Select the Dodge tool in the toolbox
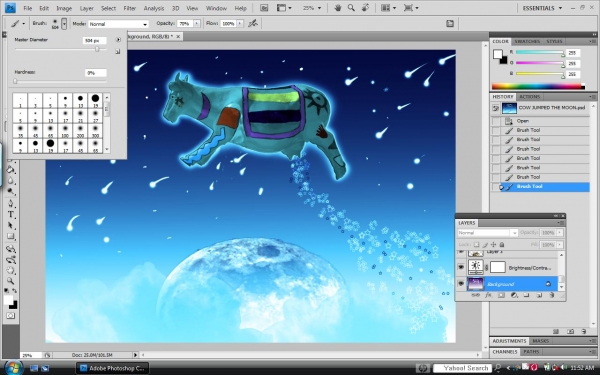Viewport: 600px width, 375px height. point(11,192)
